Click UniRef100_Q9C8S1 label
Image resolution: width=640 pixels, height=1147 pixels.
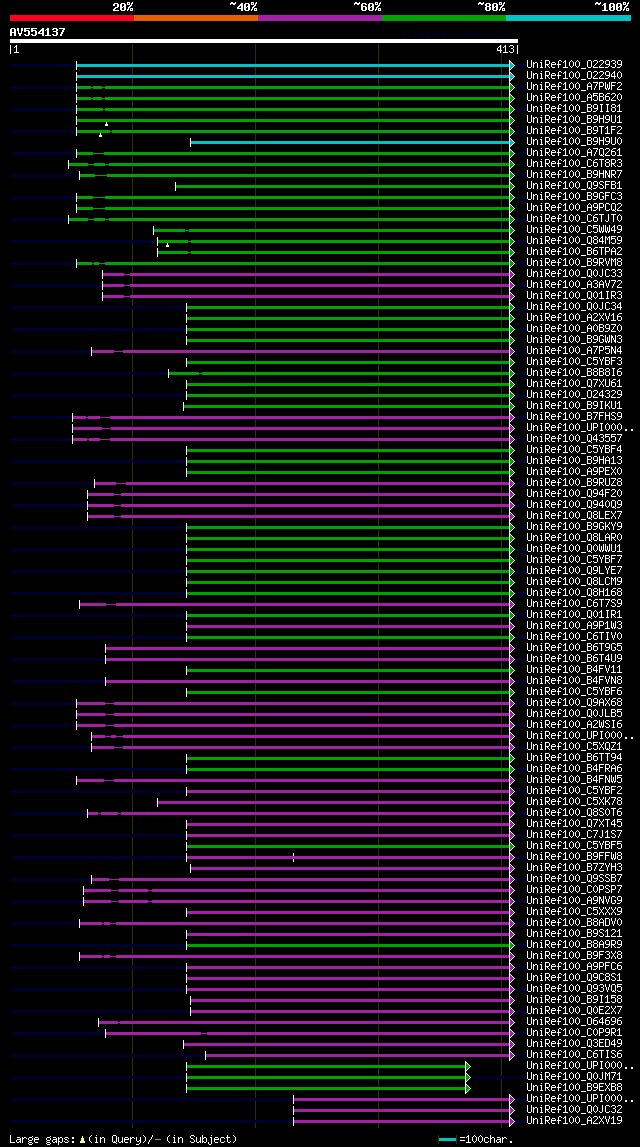point(574,978)
